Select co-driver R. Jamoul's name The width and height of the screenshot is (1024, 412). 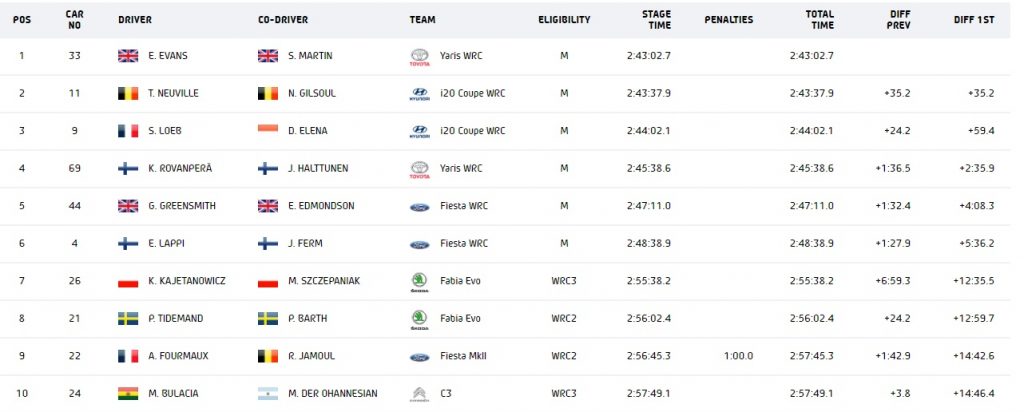click(x=308, y=357)
